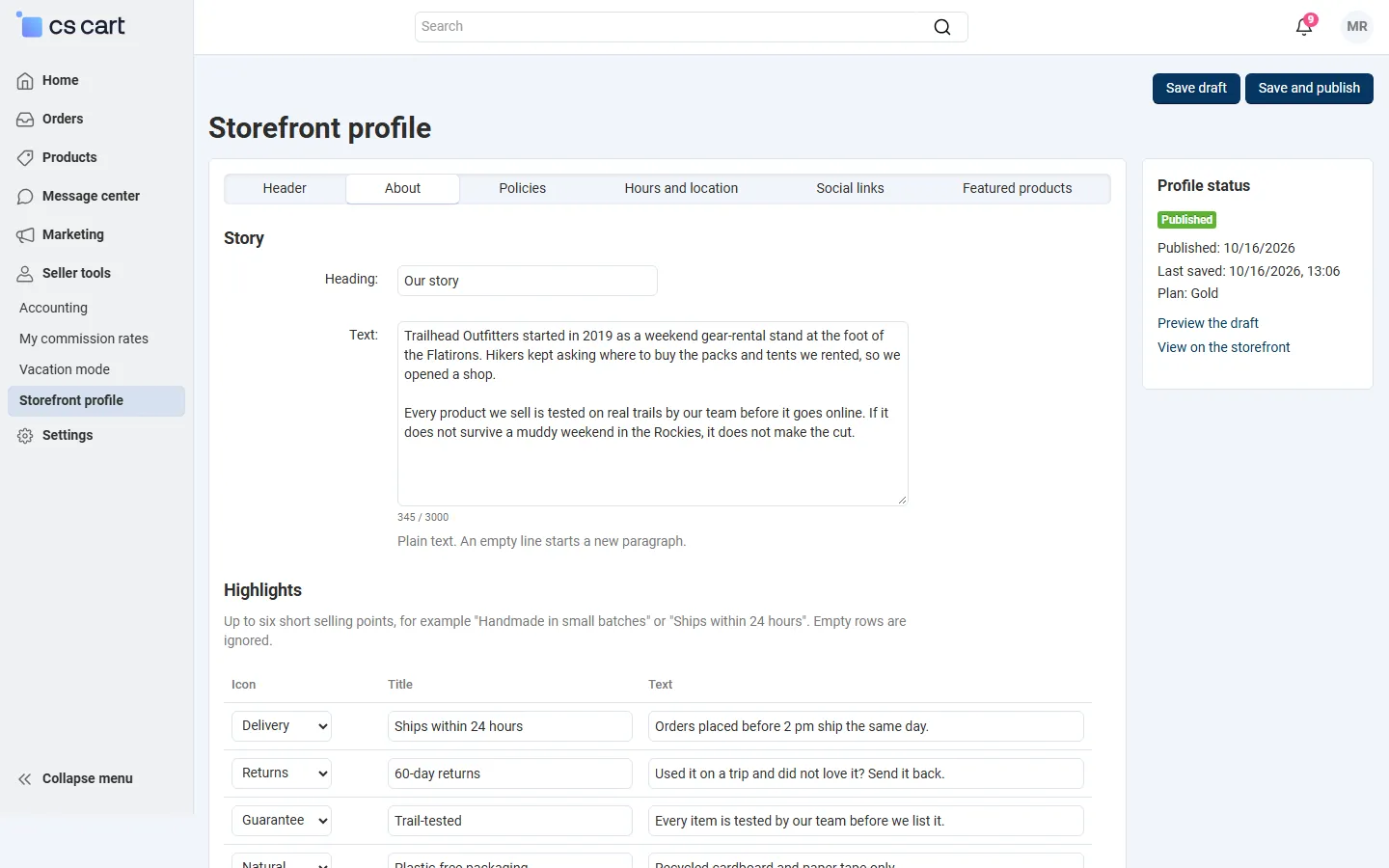1389x868 pixels.
Task: Switch to the Header tab
Action: (x=285, y=188)
